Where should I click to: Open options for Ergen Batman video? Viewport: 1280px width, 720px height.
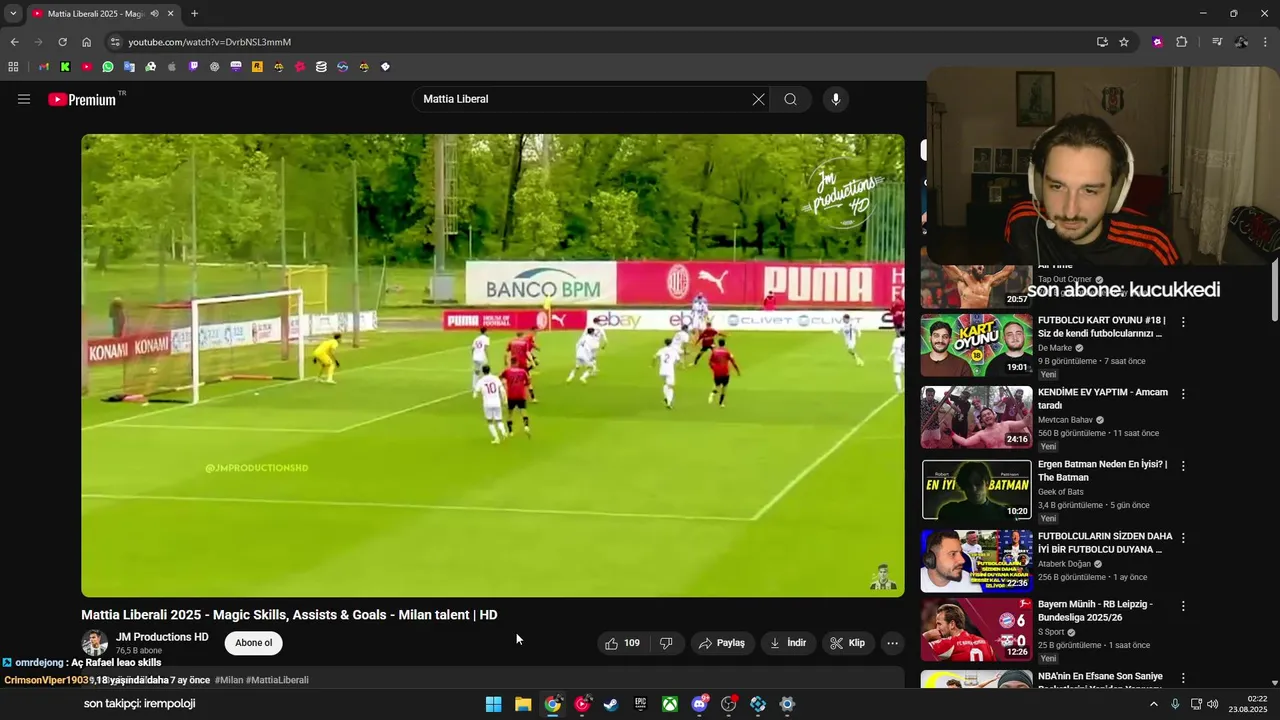[x=1183, y=466]
